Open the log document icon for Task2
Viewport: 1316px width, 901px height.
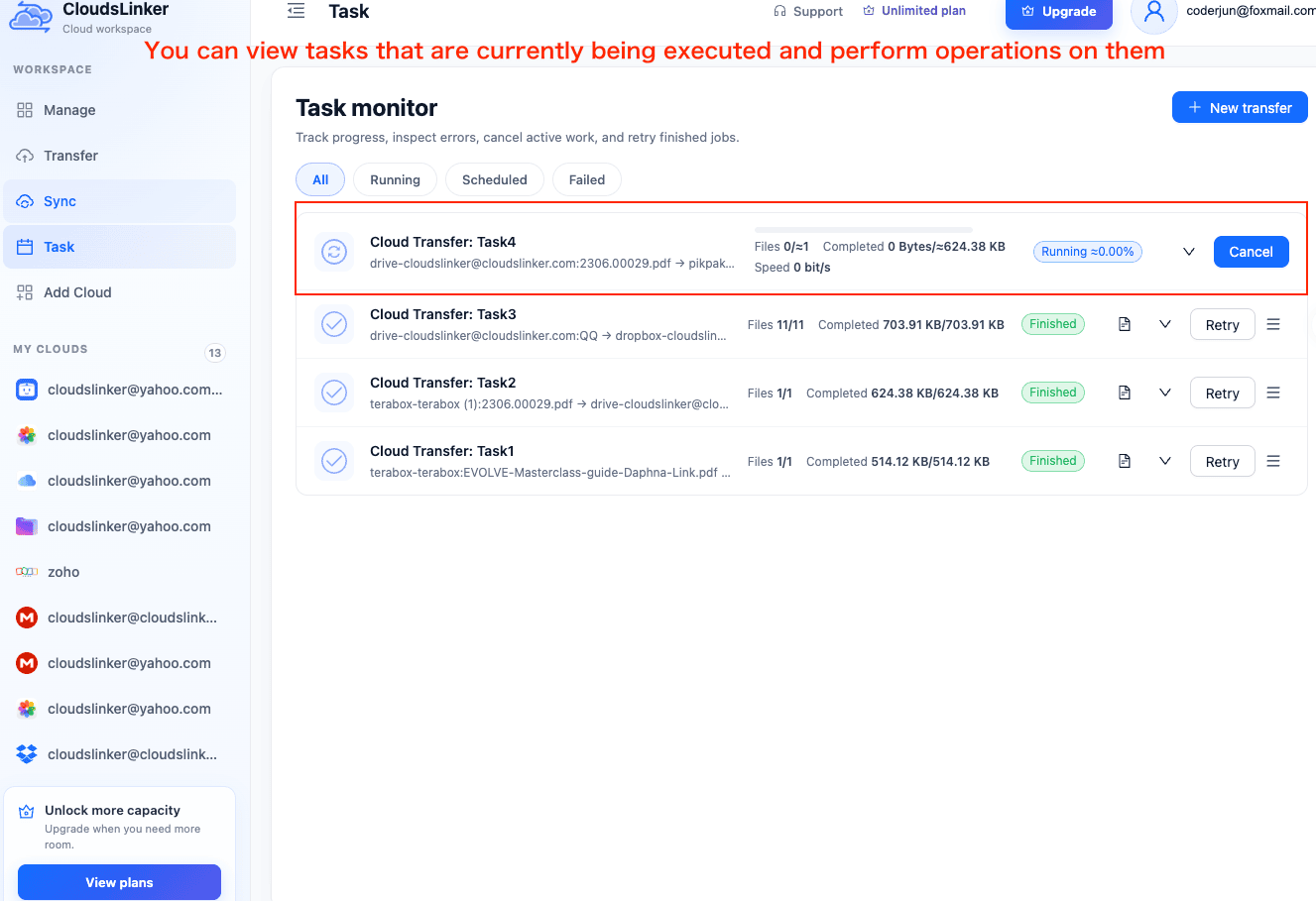(1125, 393)
